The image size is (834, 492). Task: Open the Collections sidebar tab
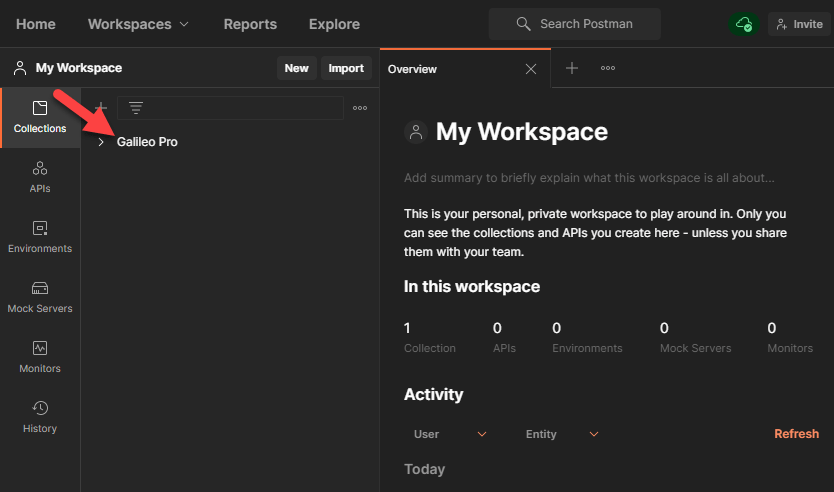pos(40,118)
